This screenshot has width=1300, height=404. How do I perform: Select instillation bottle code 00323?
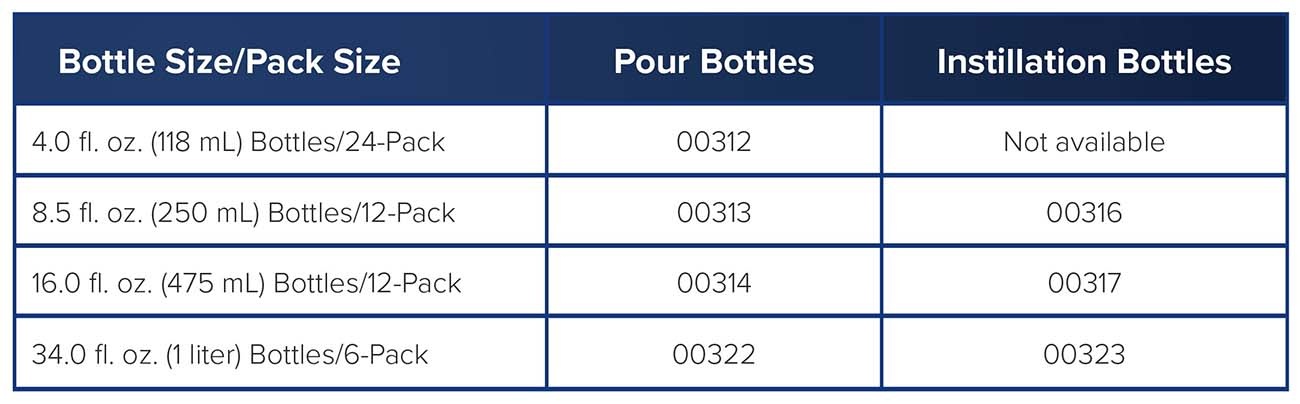(1084, 354)
